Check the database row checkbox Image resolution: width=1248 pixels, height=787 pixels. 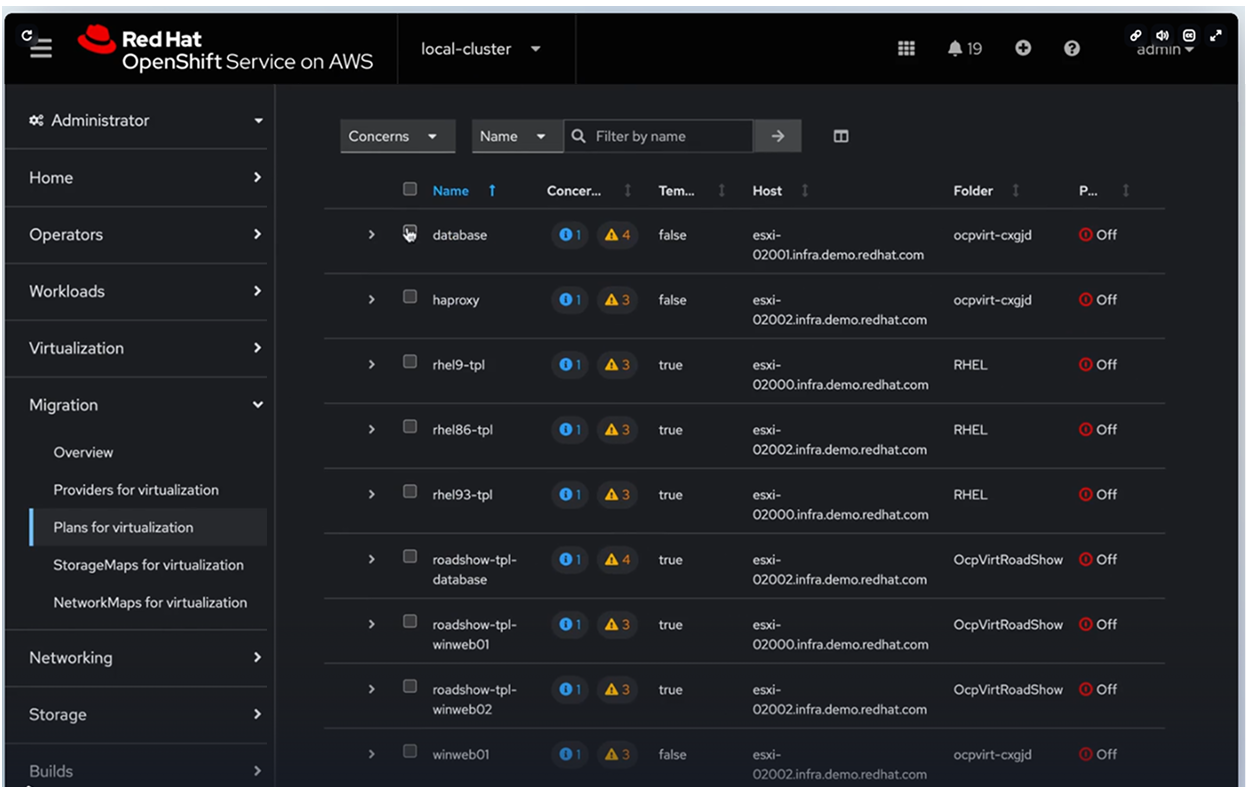[x=410, y=232]
